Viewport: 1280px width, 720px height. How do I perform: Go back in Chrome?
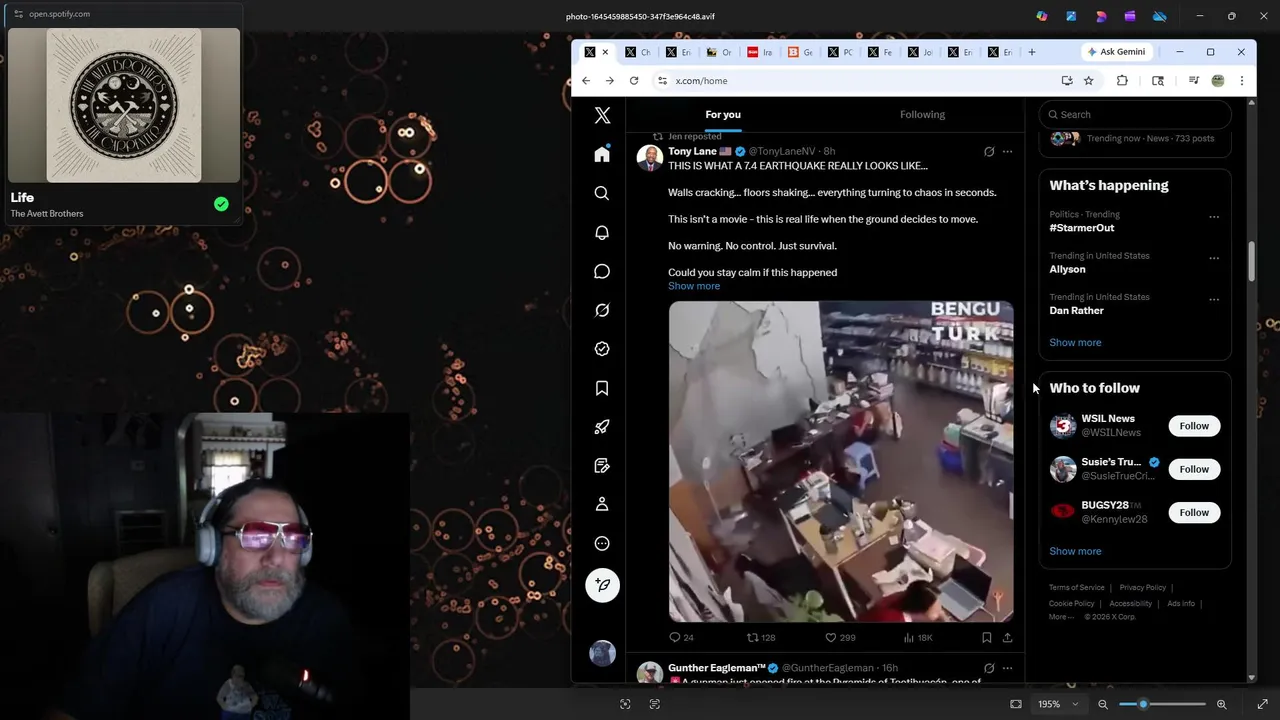(x=586, y=81)
